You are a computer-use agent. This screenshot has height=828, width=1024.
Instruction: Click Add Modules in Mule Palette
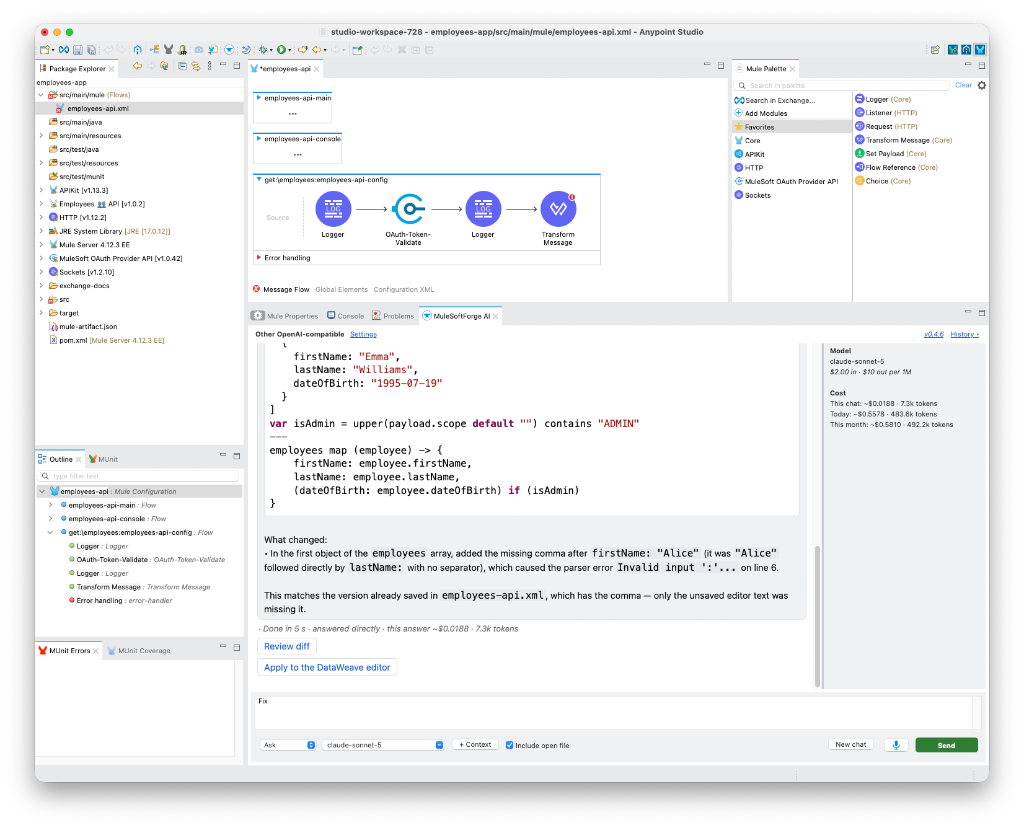tap(761, 114)
